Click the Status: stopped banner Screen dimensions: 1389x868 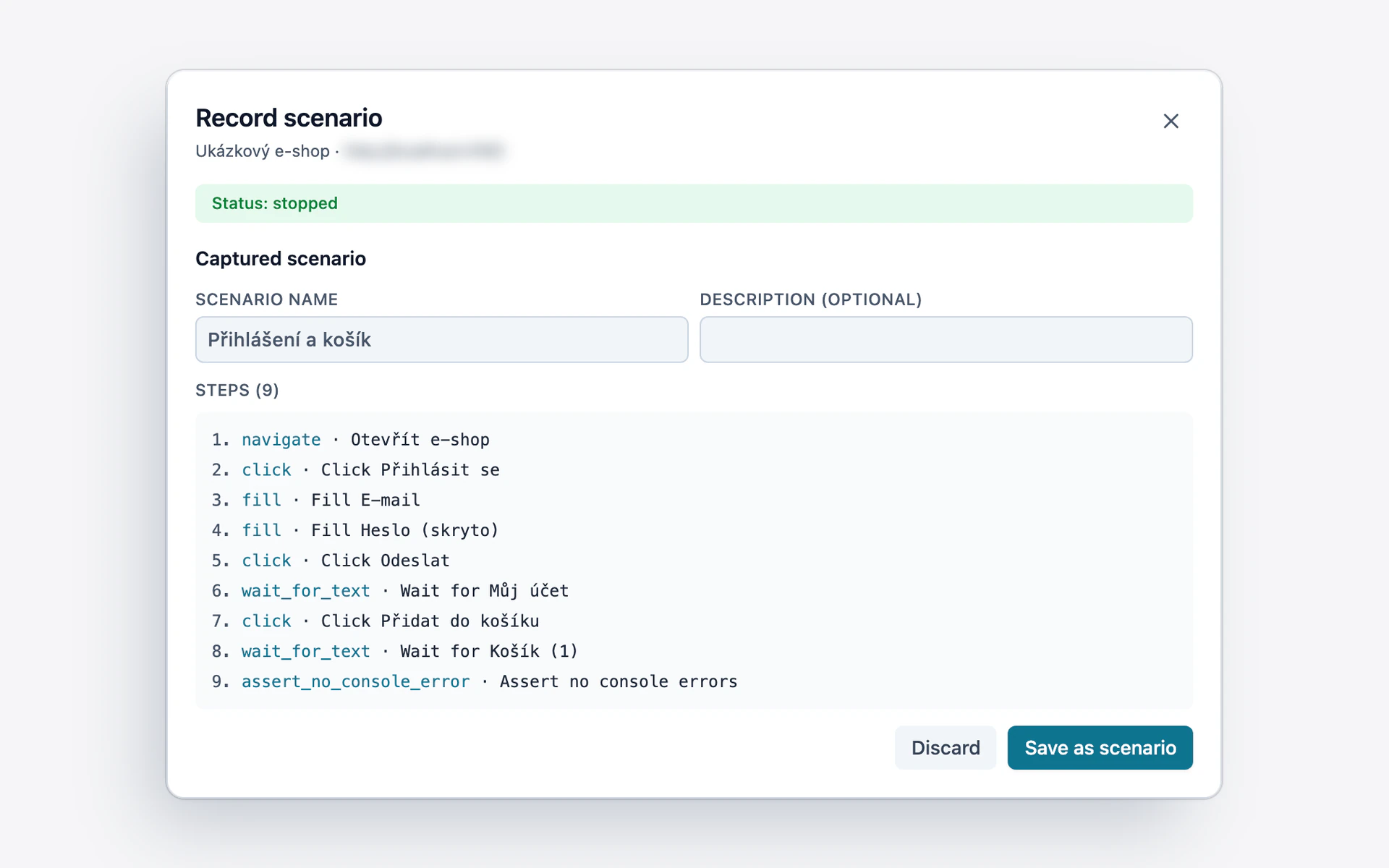tap(694, 203)
